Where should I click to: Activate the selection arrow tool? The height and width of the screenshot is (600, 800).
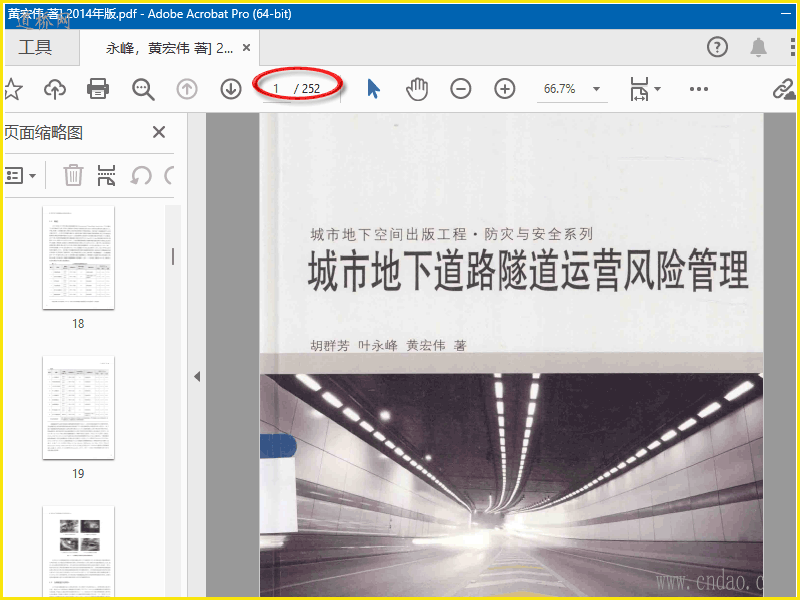click(x=373, y=89)
